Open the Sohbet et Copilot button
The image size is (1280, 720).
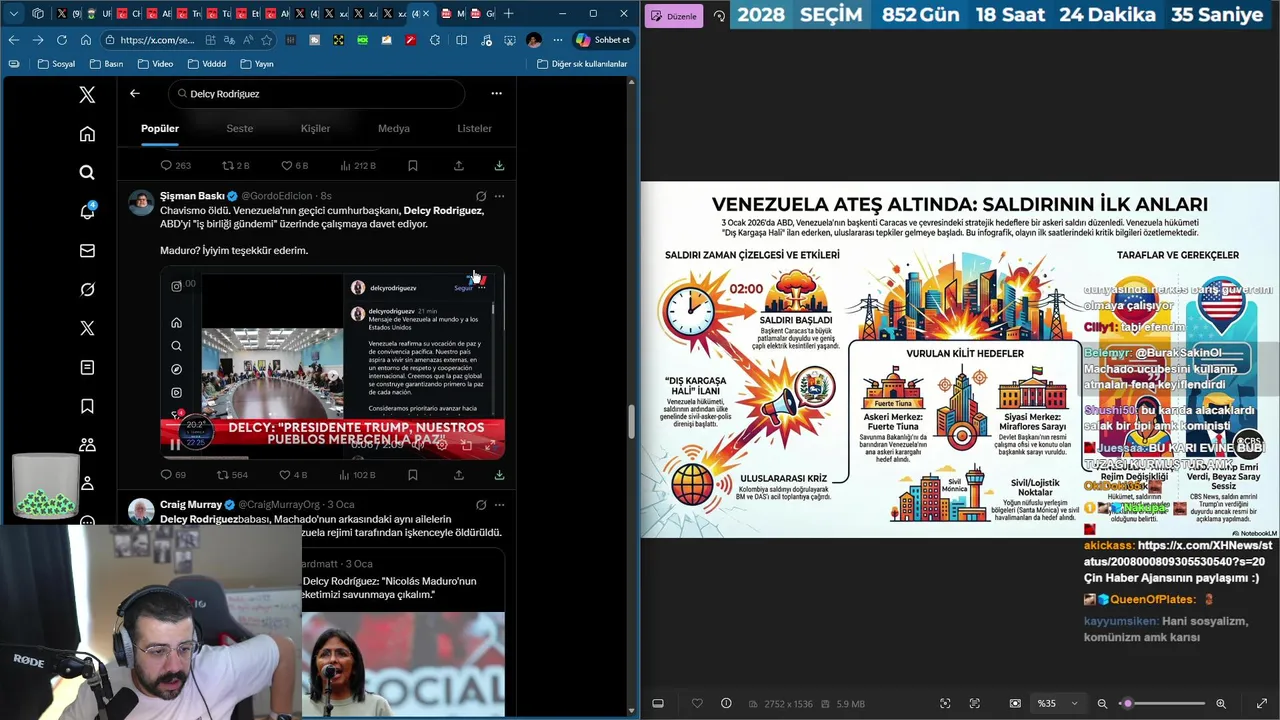pyautogui.click(x=603, y=40)
